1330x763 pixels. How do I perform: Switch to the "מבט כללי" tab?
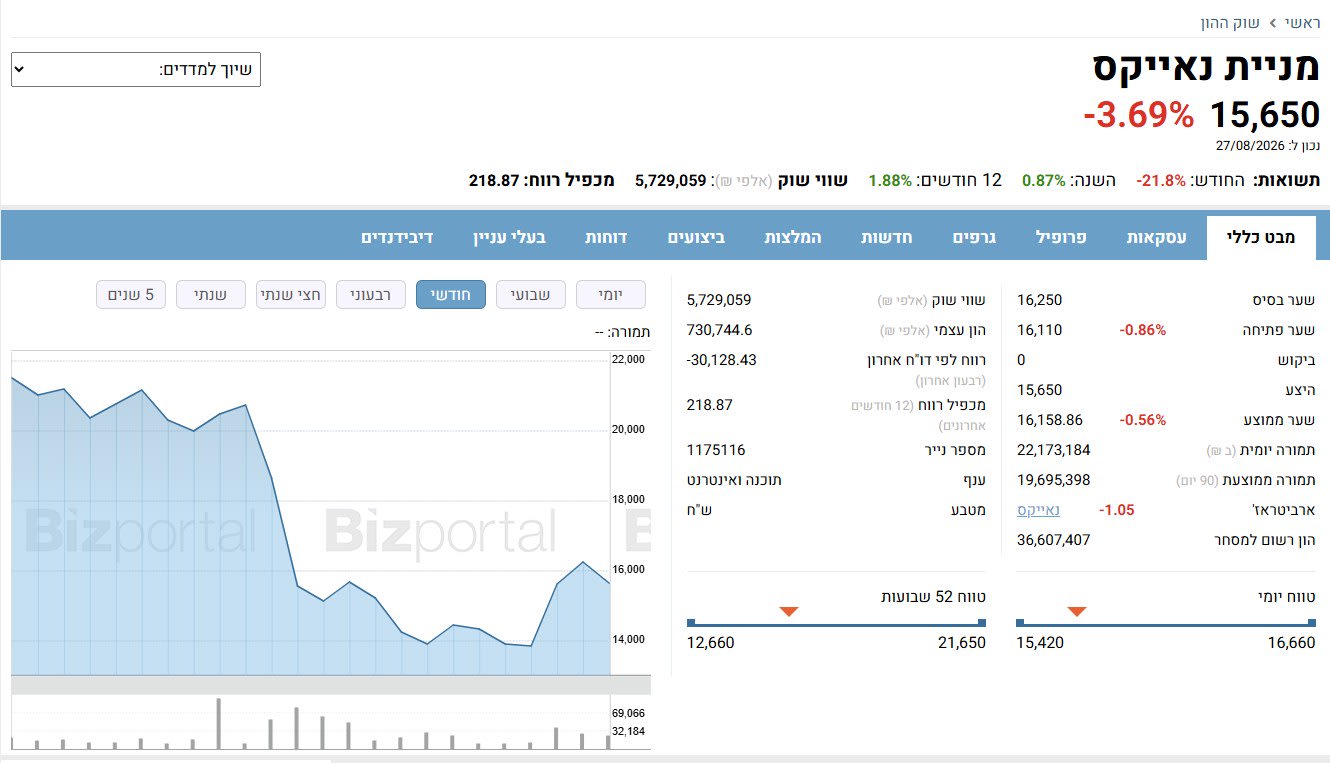(1261, 238)
